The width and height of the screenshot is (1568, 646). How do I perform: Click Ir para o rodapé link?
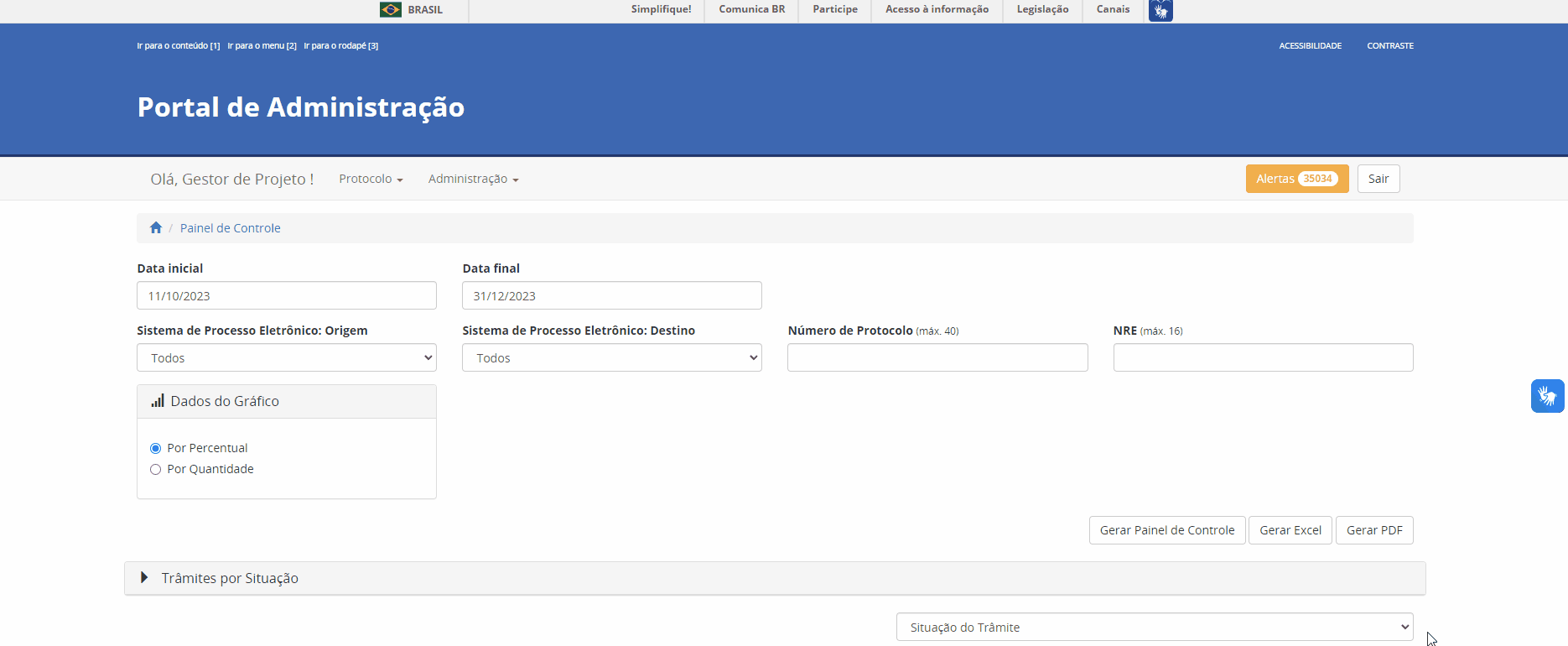coord(340,46)
